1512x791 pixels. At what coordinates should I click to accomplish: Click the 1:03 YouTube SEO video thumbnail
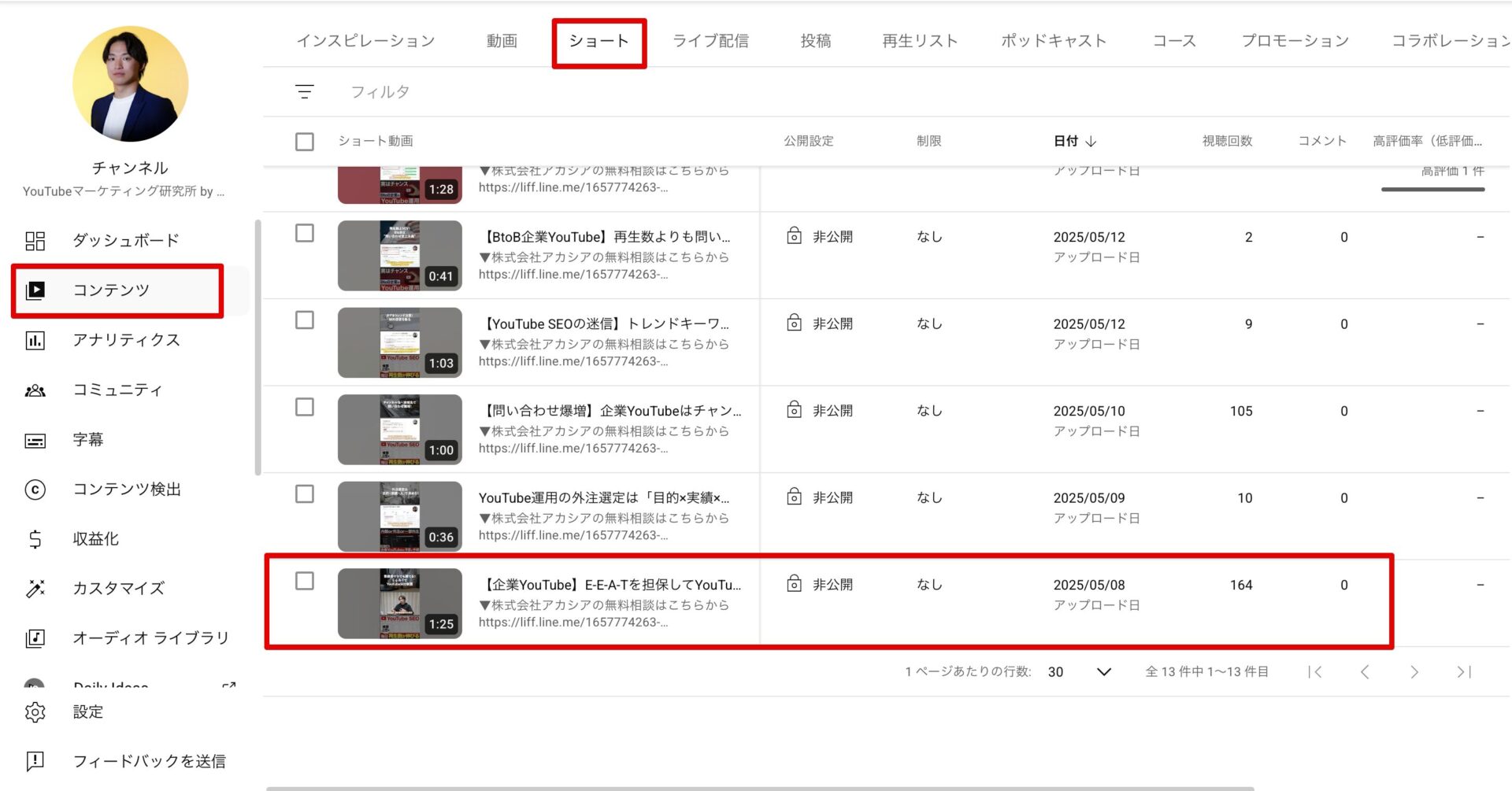(400, 342)
